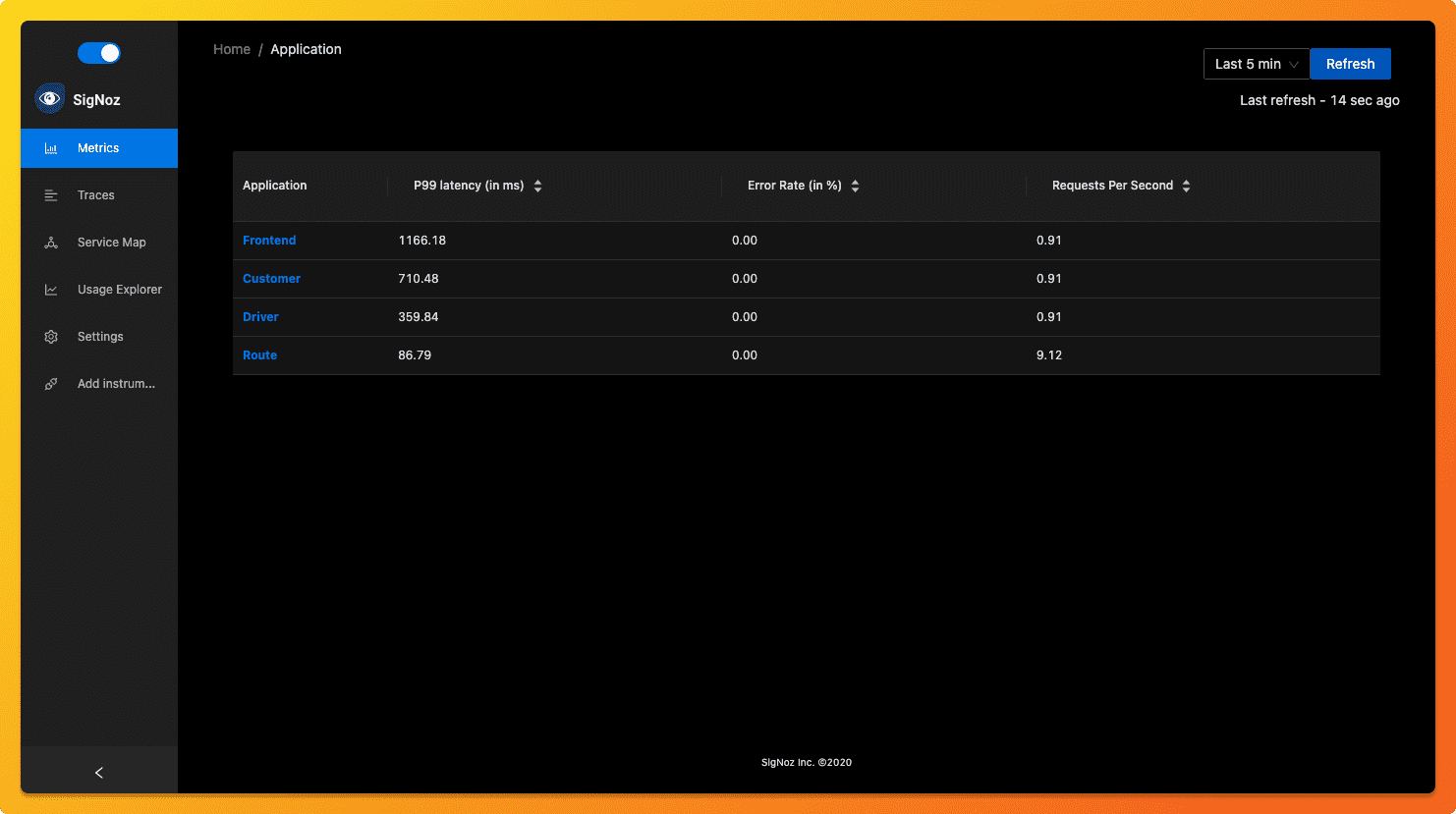
Task: Open Usage Explorer via its graph icon
Action: [50, 289]
